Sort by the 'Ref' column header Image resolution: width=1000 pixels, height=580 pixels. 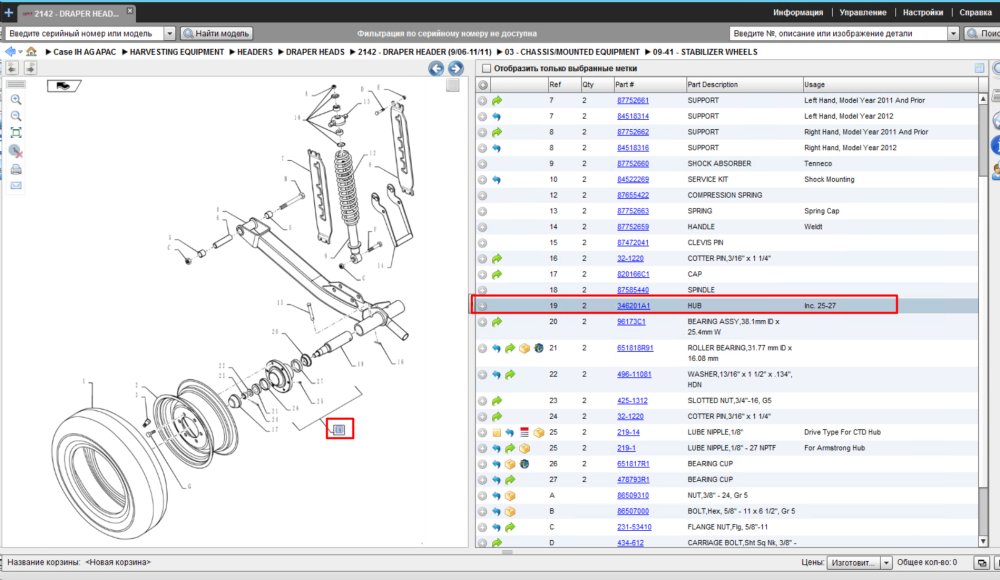click(x=563, y=84)
